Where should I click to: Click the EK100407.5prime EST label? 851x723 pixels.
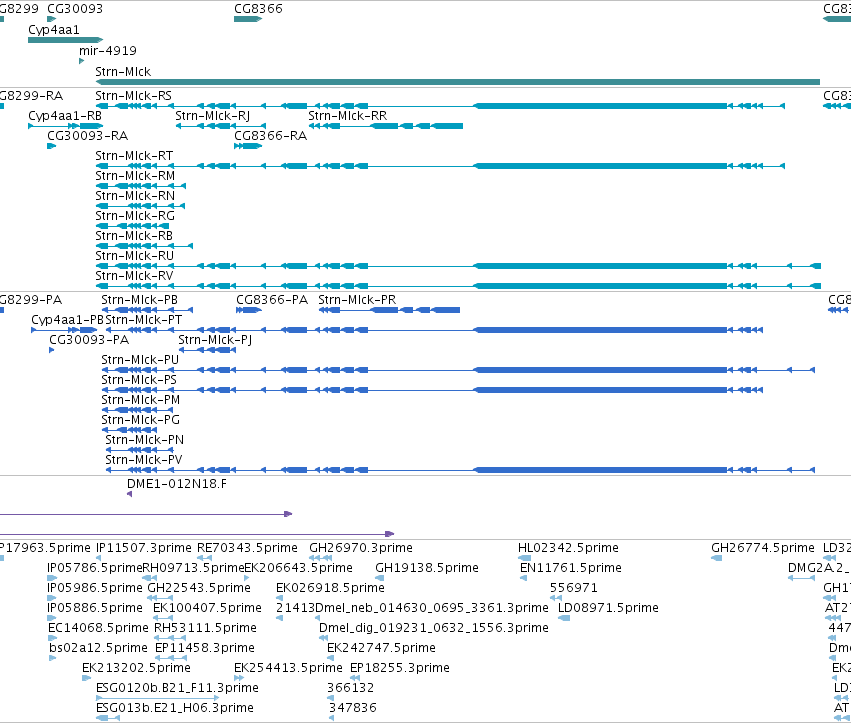(207, 608)
